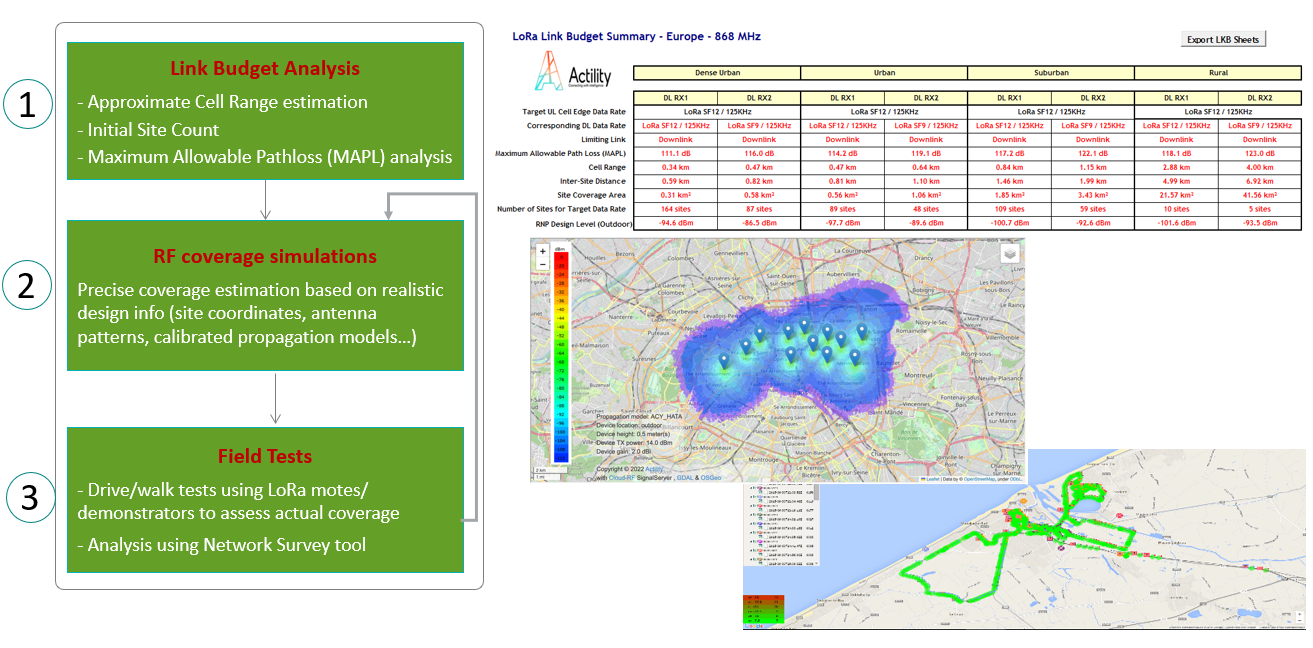
Task: Open the OpenStreetMap attribution link
Action: coord(980,479)
